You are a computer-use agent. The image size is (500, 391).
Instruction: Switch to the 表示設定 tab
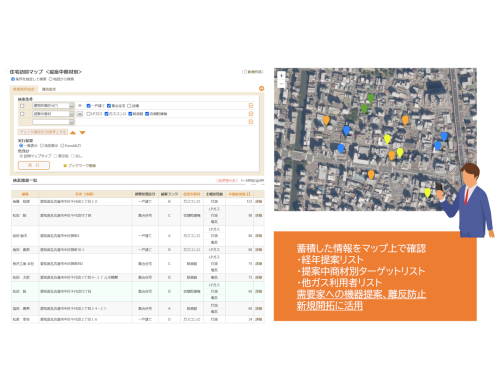point(49,89)
